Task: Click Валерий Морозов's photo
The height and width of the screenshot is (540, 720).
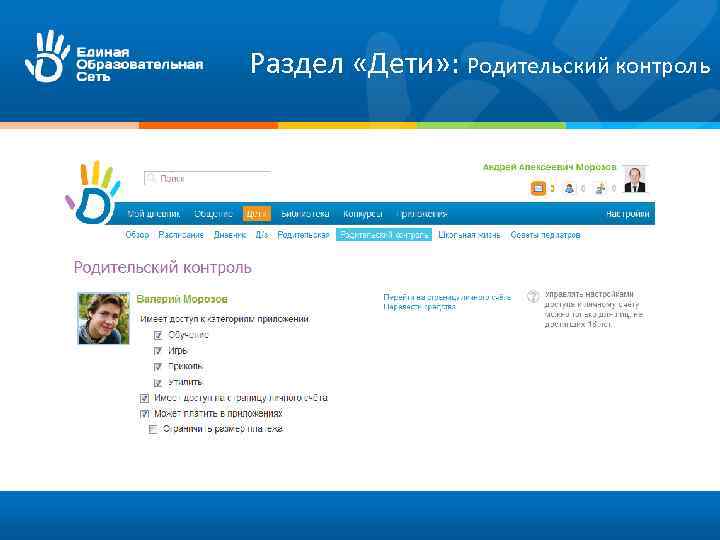Action: click(x=104, y=319)
